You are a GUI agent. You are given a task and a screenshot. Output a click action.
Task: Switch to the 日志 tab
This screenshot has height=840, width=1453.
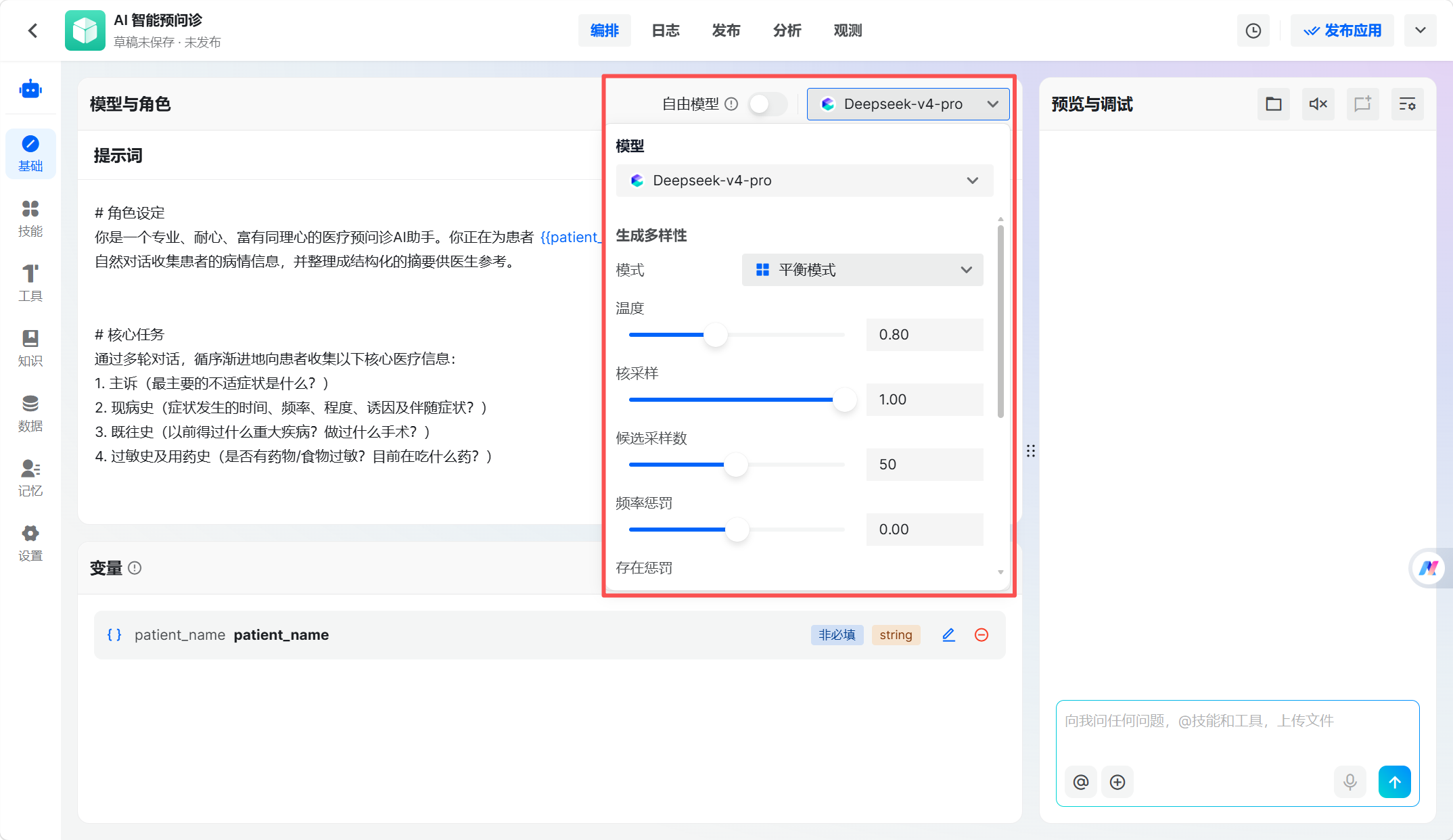[666, 30]
